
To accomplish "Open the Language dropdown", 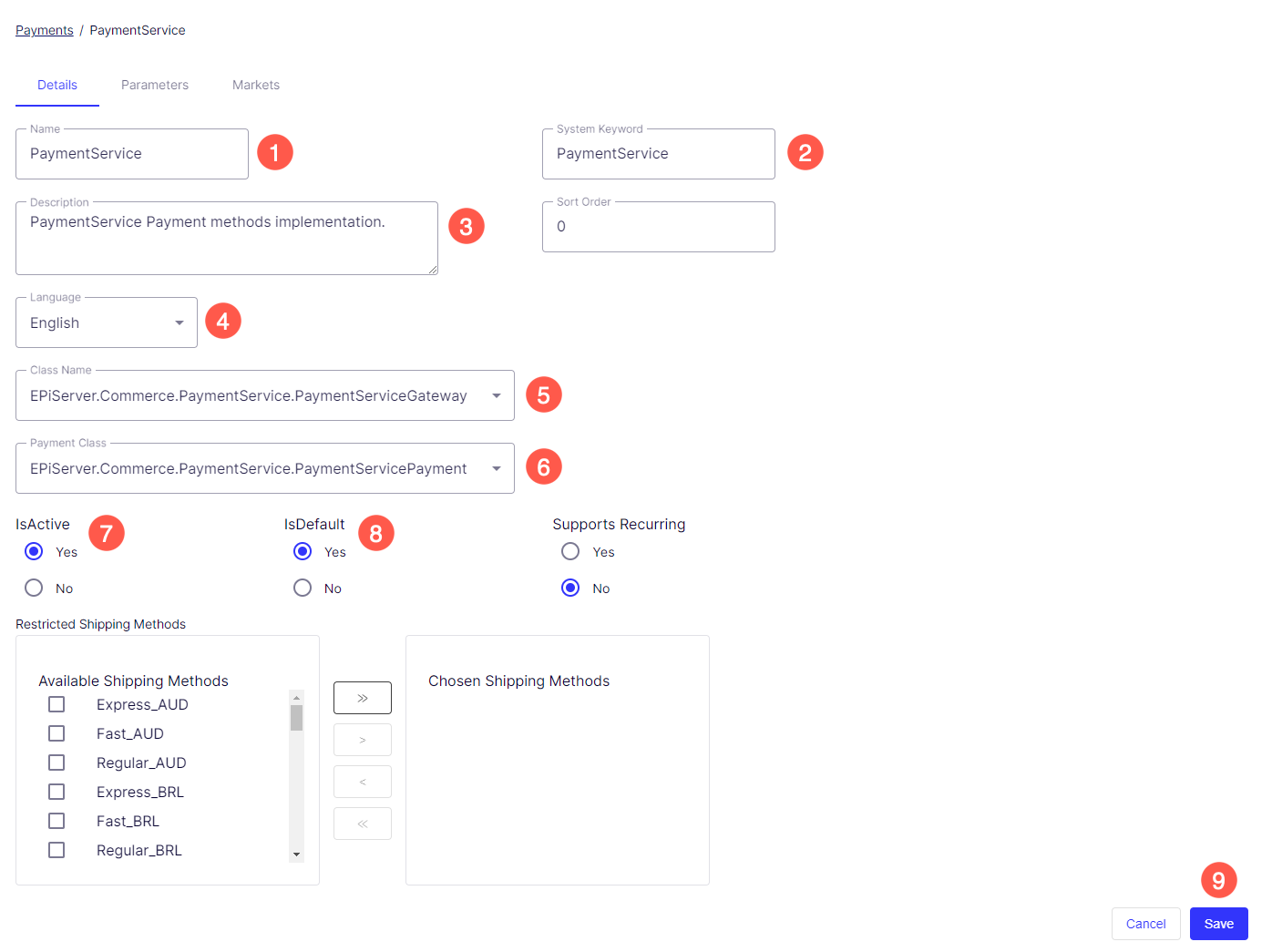I will point(107,322).
